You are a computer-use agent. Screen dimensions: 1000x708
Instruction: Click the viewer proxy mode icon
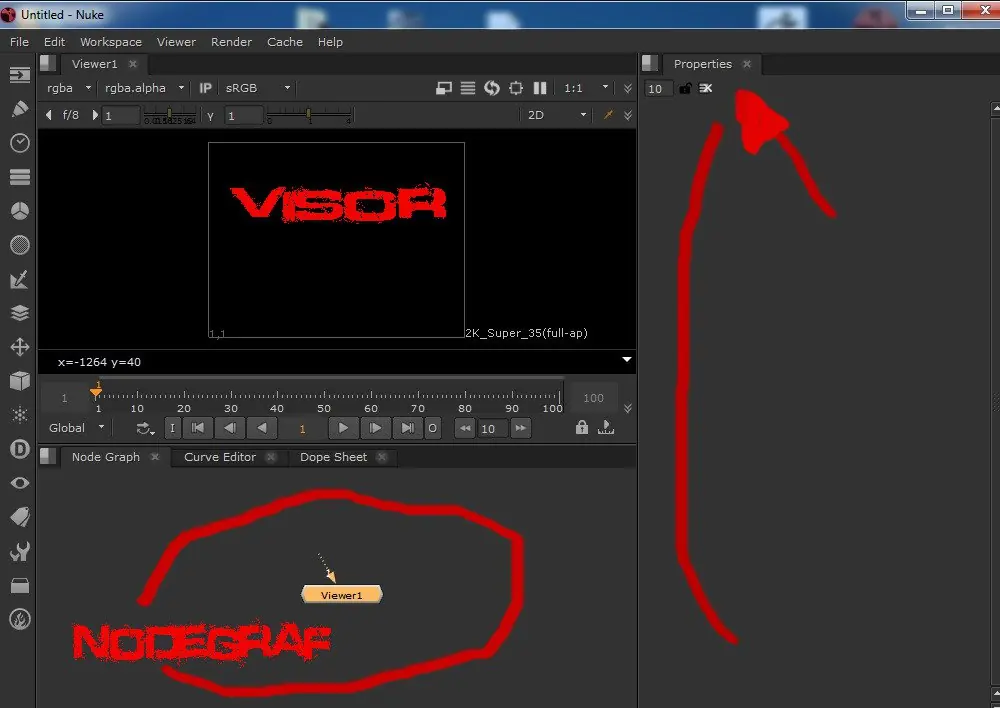click(444, 88)
